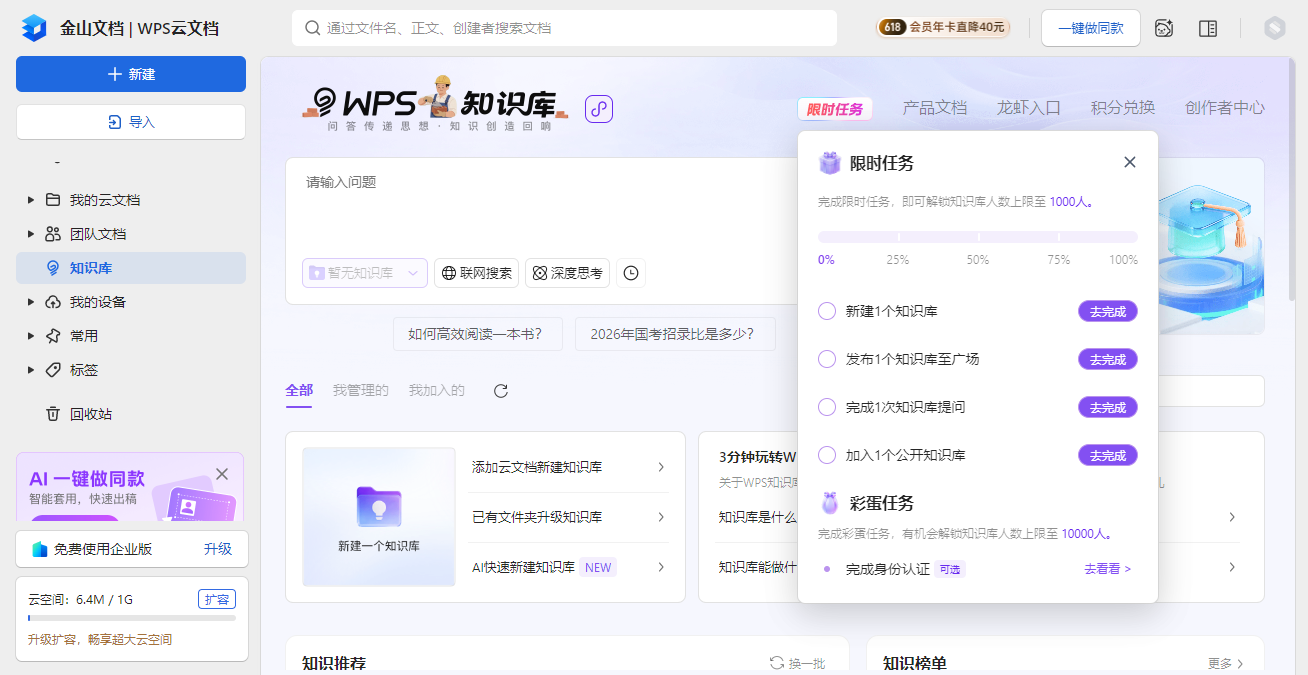Switch to 我管理的 tab
Image resolution: width=1308 pixels, height=675 pixels.
361,390
